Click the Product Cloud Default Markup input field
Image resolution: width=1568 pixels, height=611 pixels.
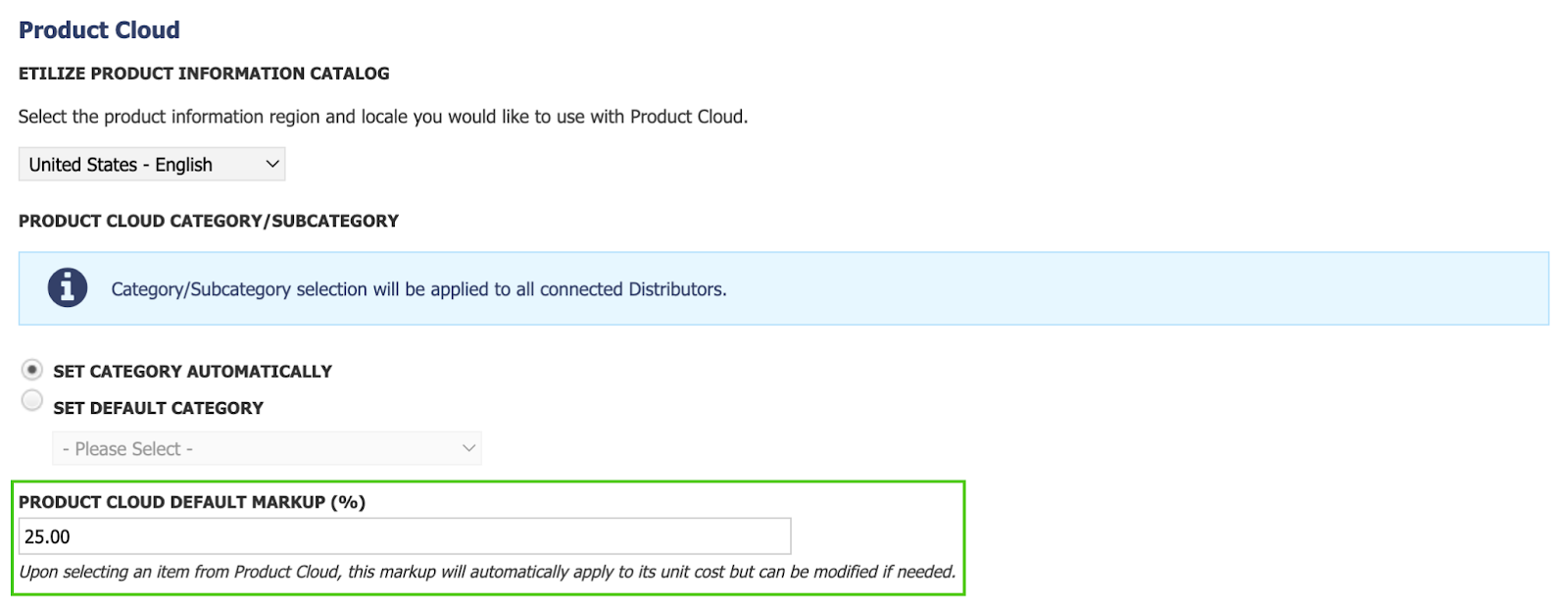click(405, 536)
